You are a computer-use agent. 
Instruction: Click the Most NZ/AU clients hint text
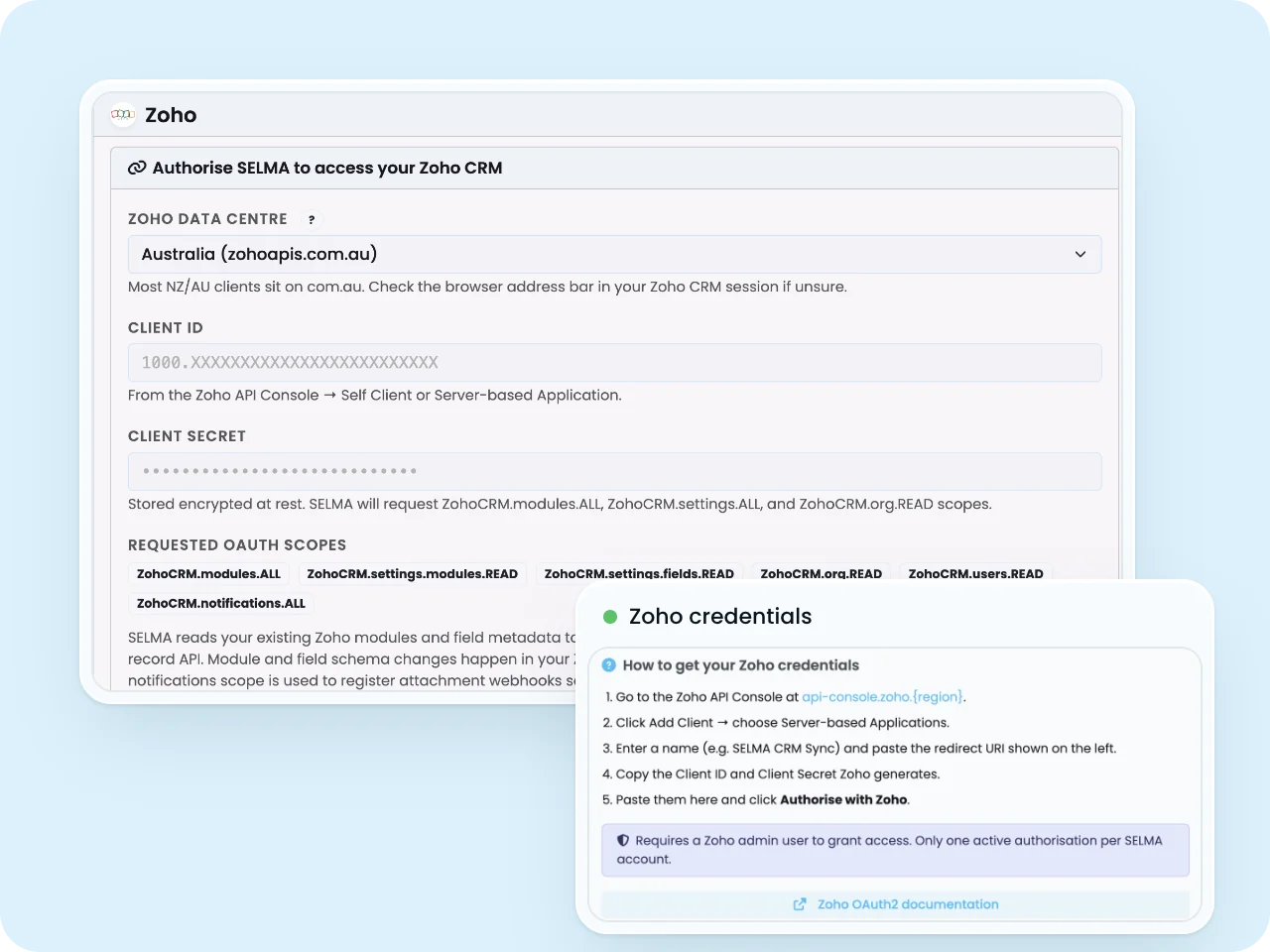pyautogui.click(x=487, y=287)
